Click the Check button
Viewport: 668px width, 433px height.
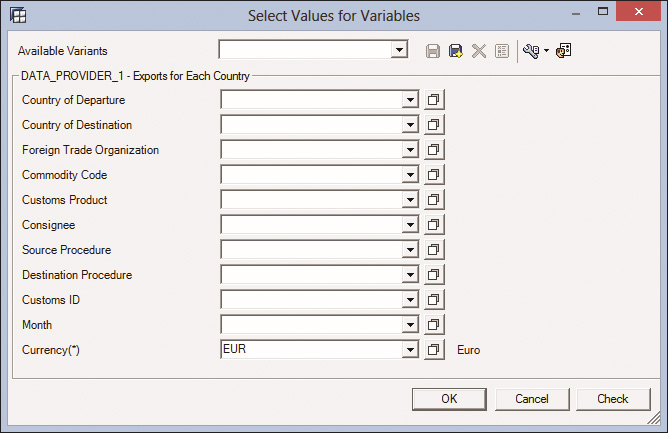click(x=613, y=399)
